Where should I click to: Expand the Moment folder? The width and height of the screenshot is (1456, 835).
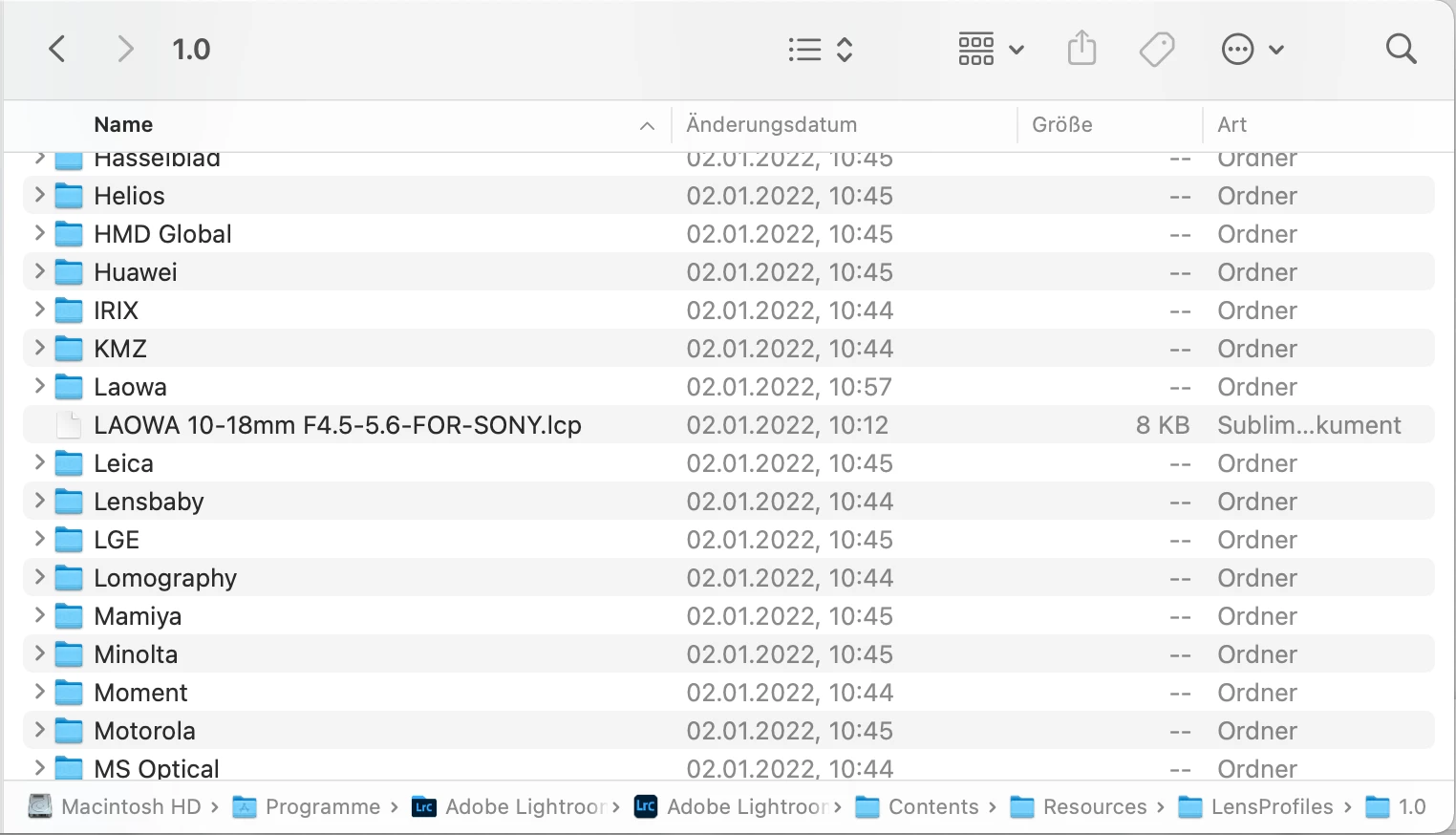pos(39,692)
